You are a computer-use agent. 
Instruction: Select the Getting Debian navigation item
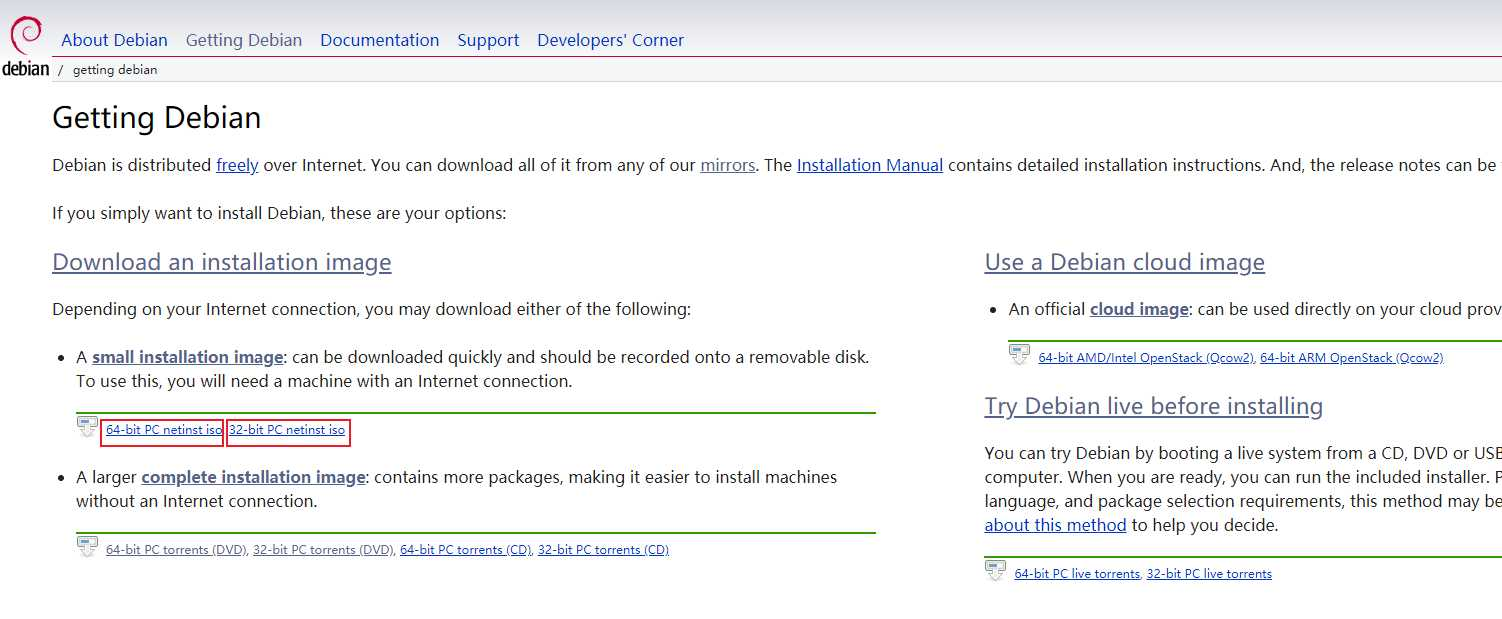tap(244, 40)
